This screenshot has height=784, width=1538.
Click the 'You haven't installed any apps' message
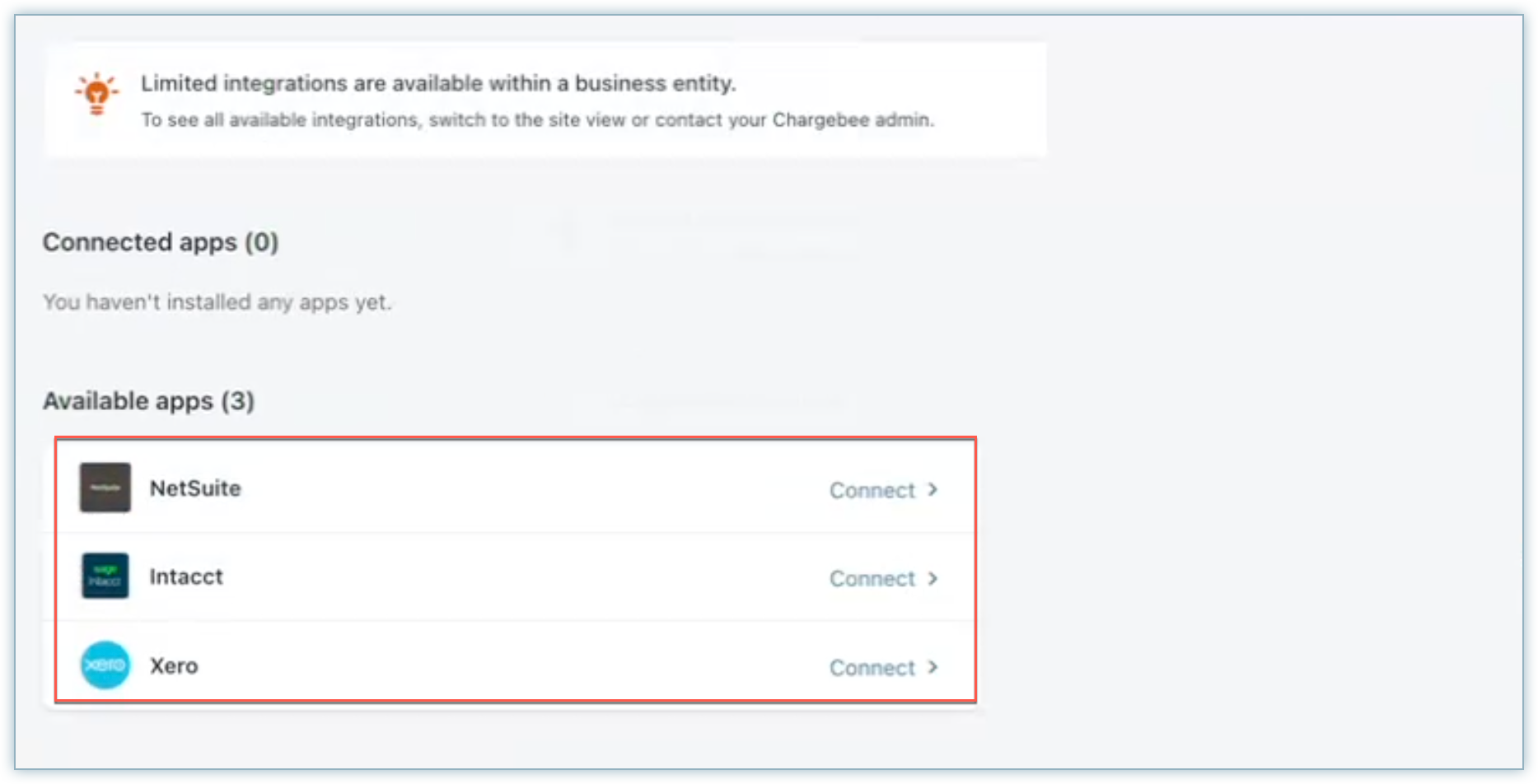click(217, 302)
